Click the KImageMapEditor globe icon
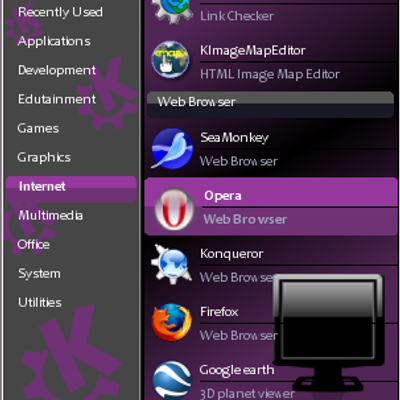Screen dimensions: 400x400 click(171, 60)
